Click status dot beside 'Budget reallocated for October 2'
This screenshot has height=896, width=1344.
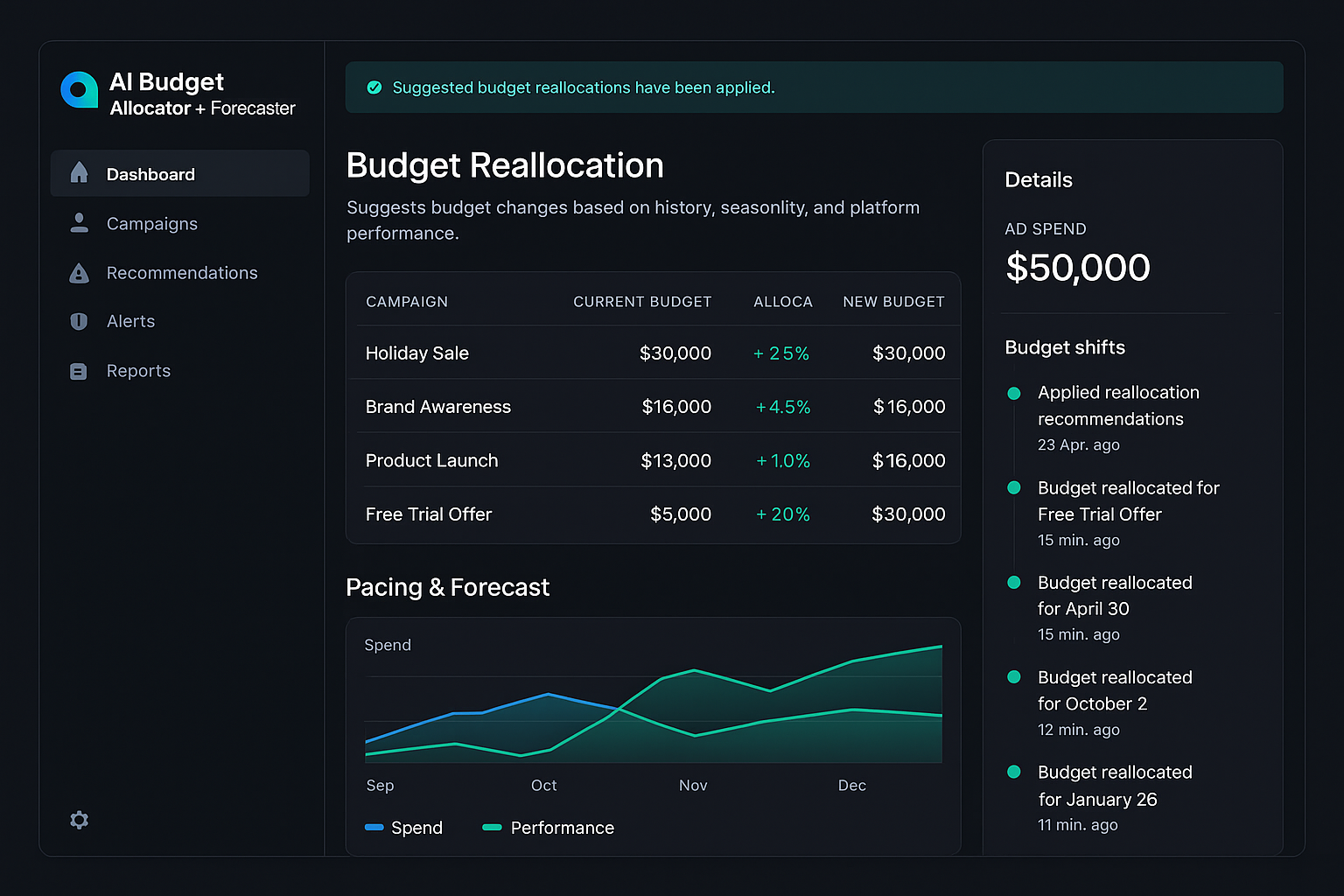pos(1014,676)
